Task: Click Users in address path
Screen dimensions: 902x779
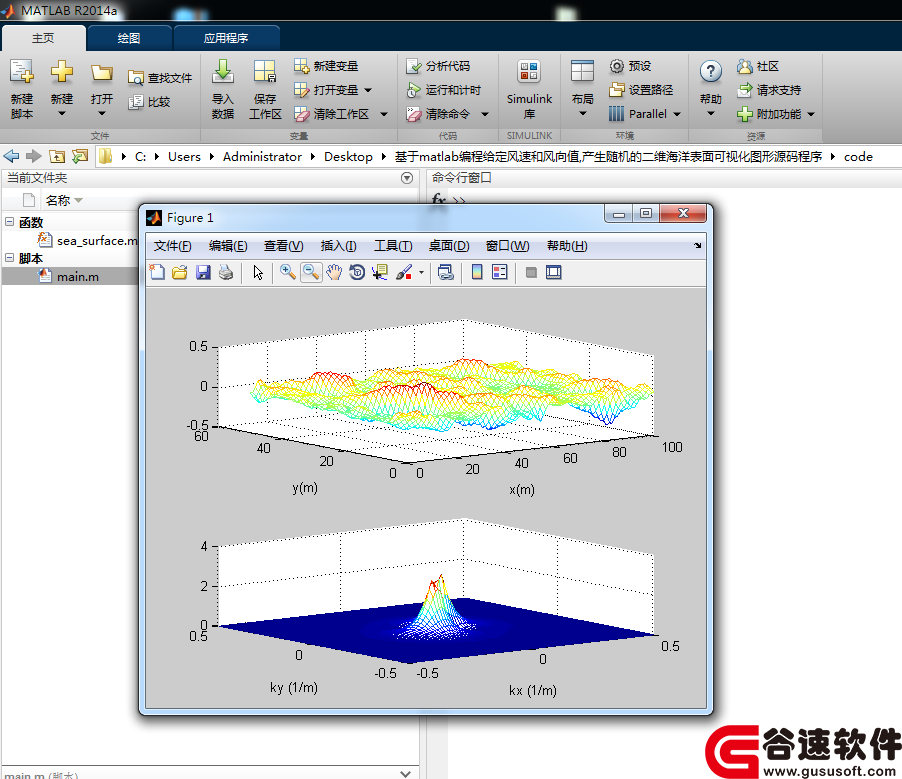Action: click(184, 156)
